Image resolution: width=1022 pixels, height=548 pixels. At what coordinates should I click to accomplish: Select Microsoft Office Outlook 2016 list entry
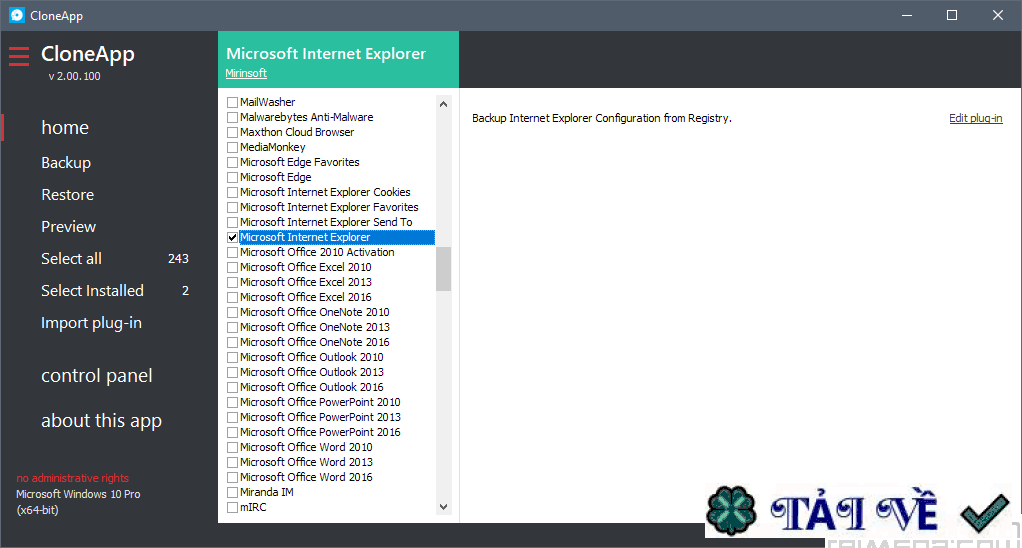tap(311, 388)
